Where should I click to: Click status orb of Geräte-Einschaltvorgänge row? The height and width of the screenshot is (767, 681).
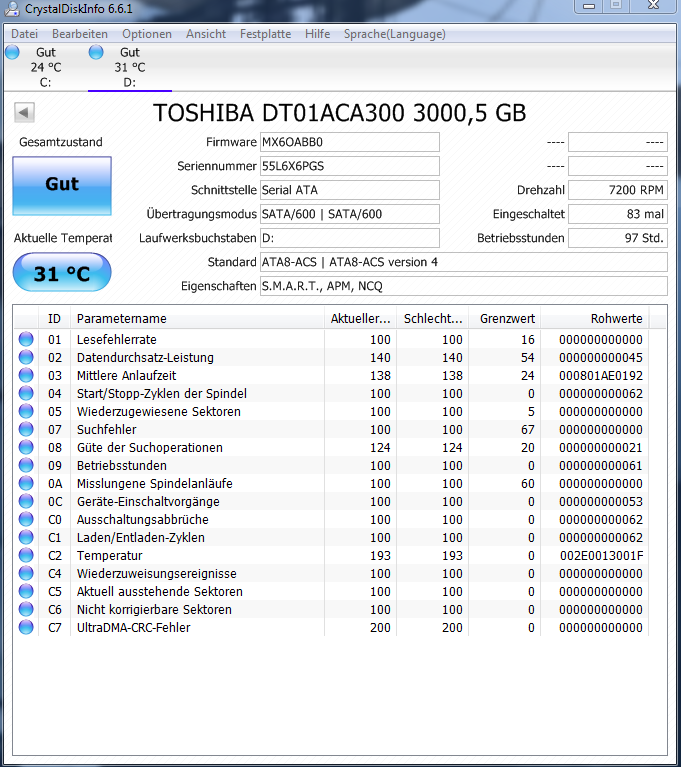pos(26,501)
